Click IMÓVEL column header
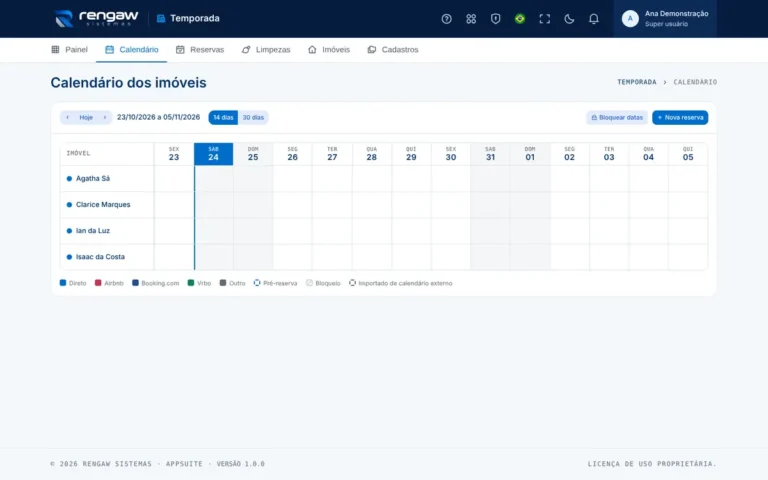 [107, 154]
